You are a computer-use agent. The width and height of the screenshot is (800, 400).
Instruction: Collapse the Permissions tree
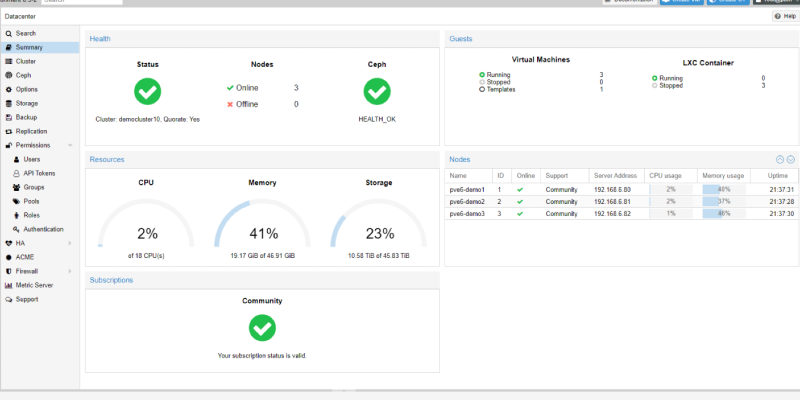coord(70,145)
